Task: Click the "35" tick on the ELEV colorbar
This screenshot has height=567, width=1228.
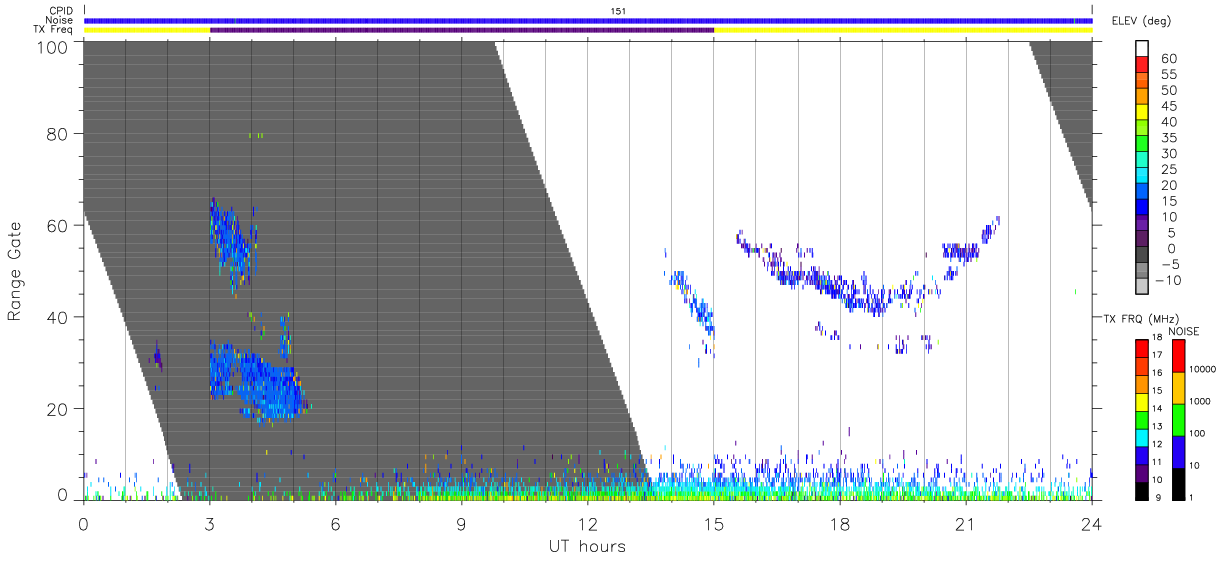Action: 1168,138
